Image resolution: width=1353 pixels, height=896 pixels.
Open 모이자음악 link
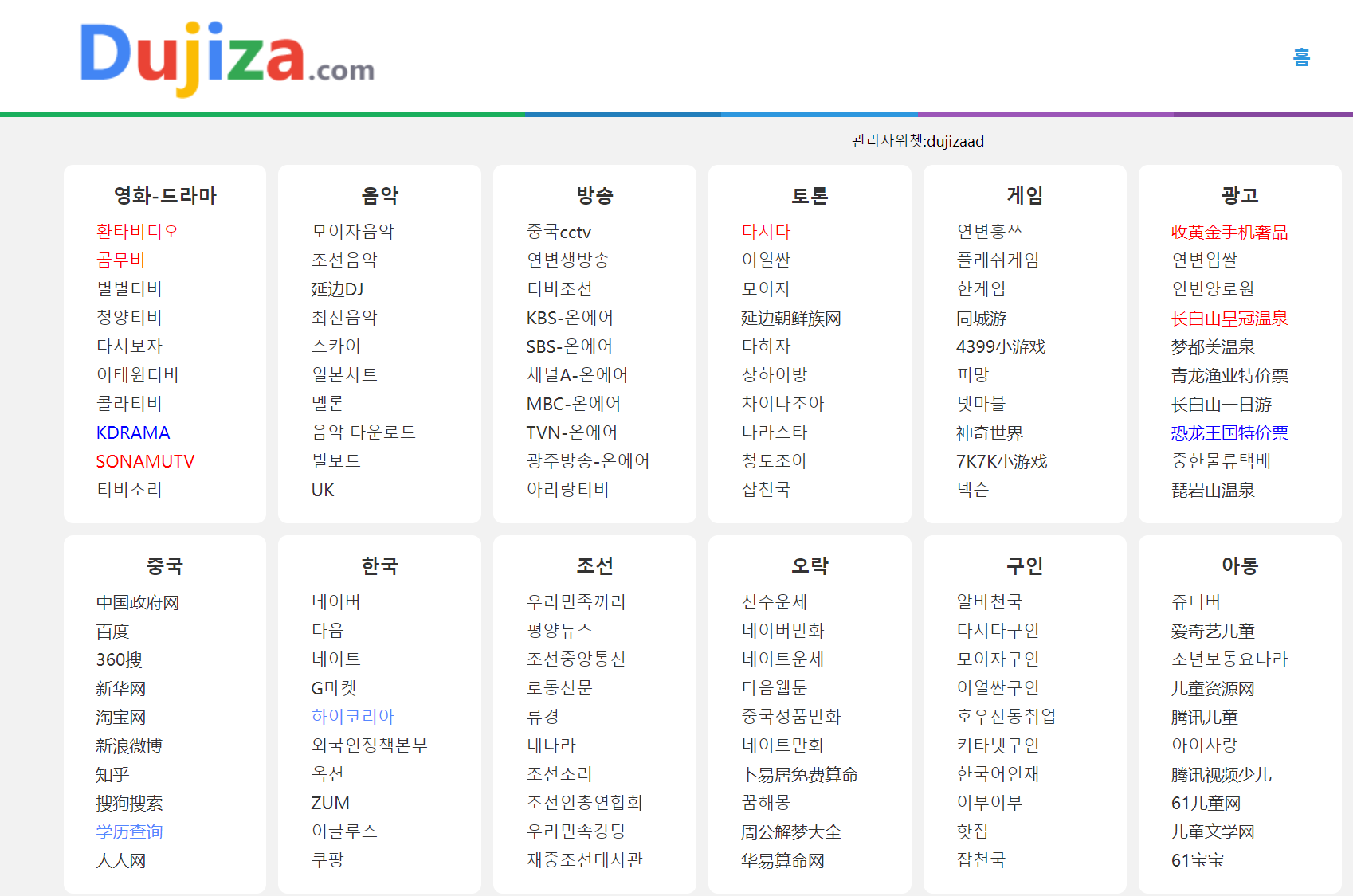pyautogui.click(x=352, y=232)
